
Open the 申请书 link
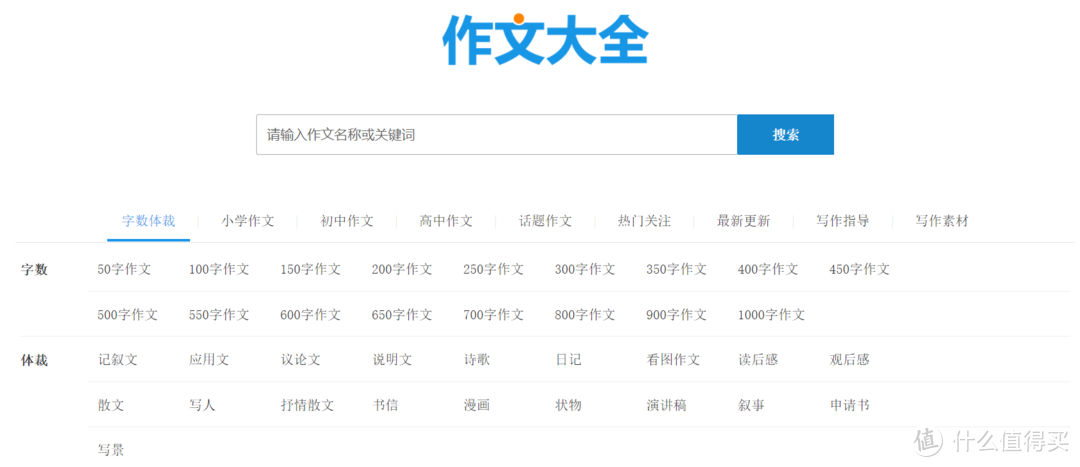click(x=849, y=405)
